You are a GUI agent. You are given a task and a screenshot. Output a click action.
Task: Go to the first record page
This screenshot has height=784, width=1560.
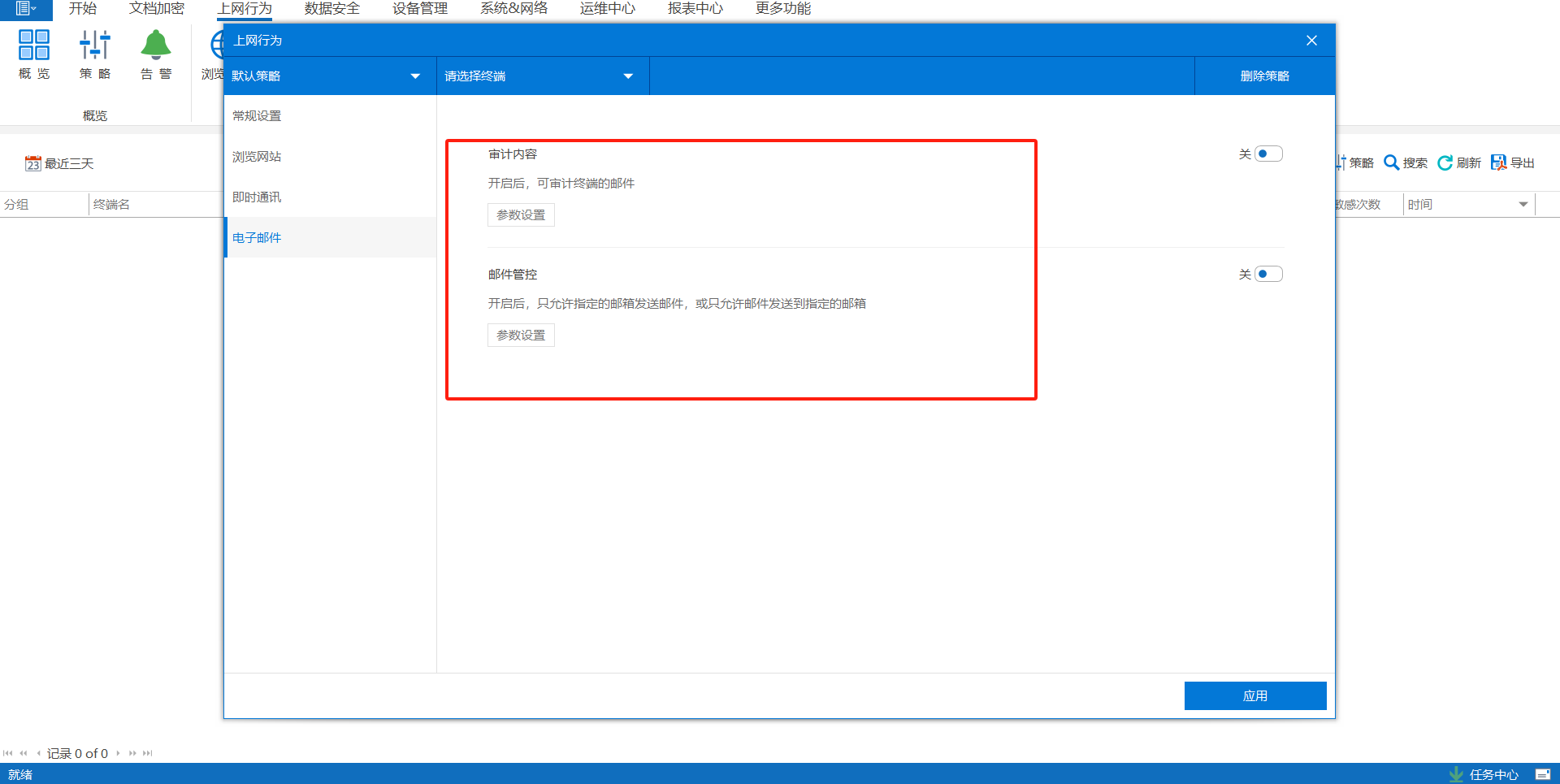tap(8, 753)
